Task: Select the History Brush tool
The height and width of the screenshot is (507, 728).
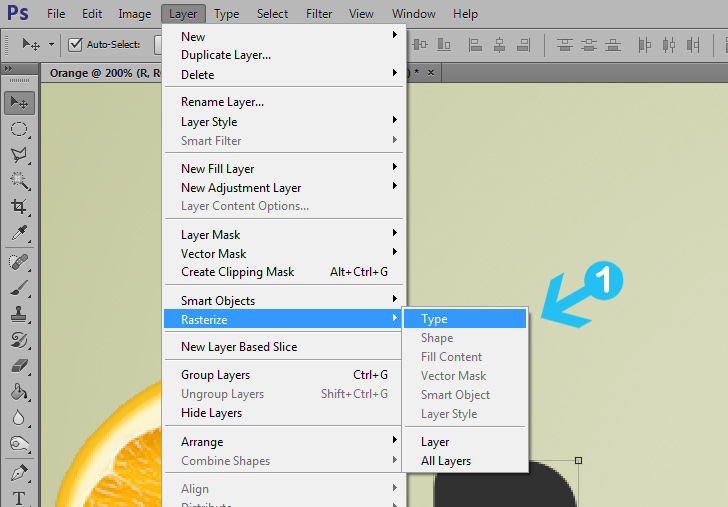Action: tap(19, 340)
